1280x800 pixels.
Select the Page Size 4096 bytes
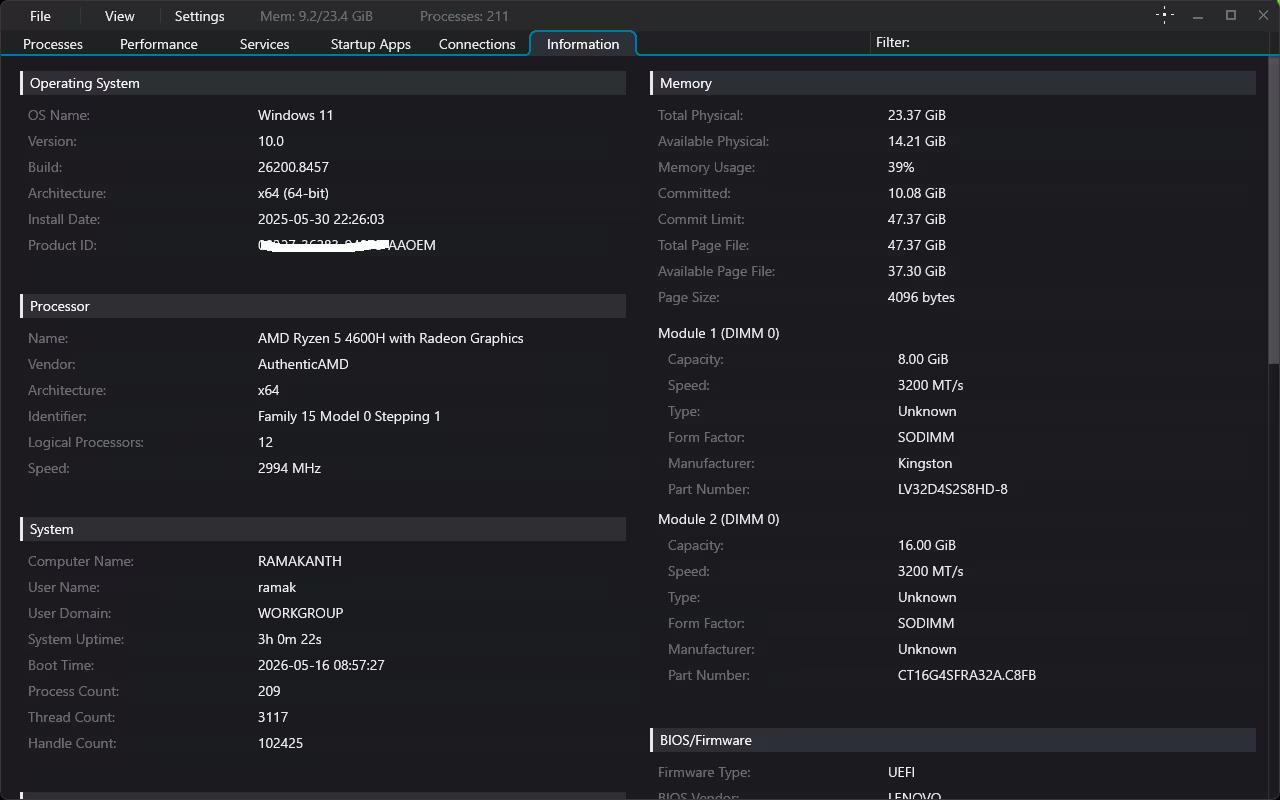pyautogui.click(x=921, y=297)
